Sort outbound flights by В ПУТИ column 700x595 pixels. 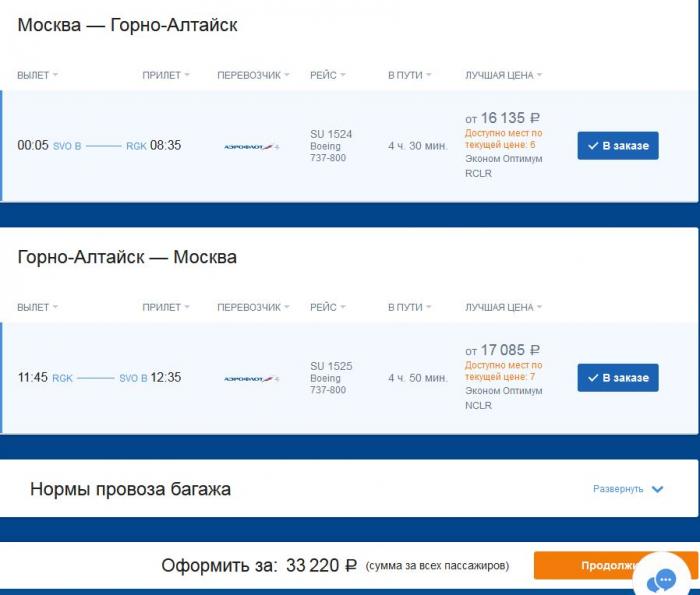pos(409,75)
